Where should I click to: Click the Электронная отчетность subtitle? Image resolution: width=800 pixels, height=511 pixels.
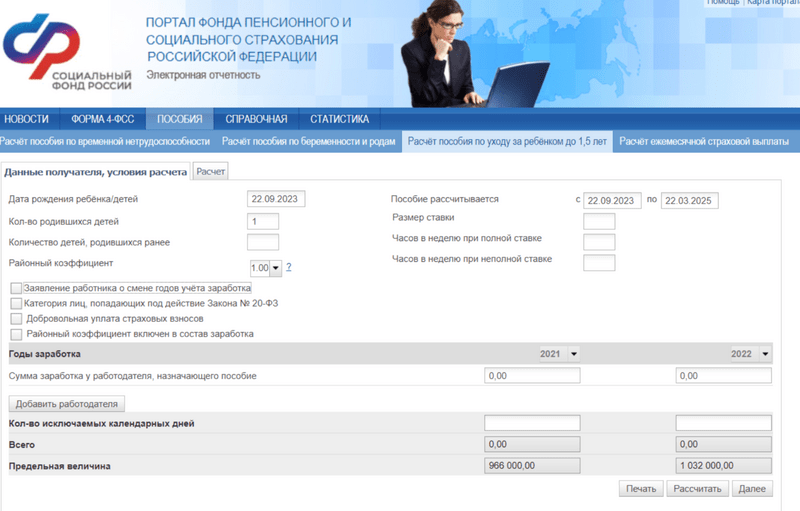coord(203,75)
